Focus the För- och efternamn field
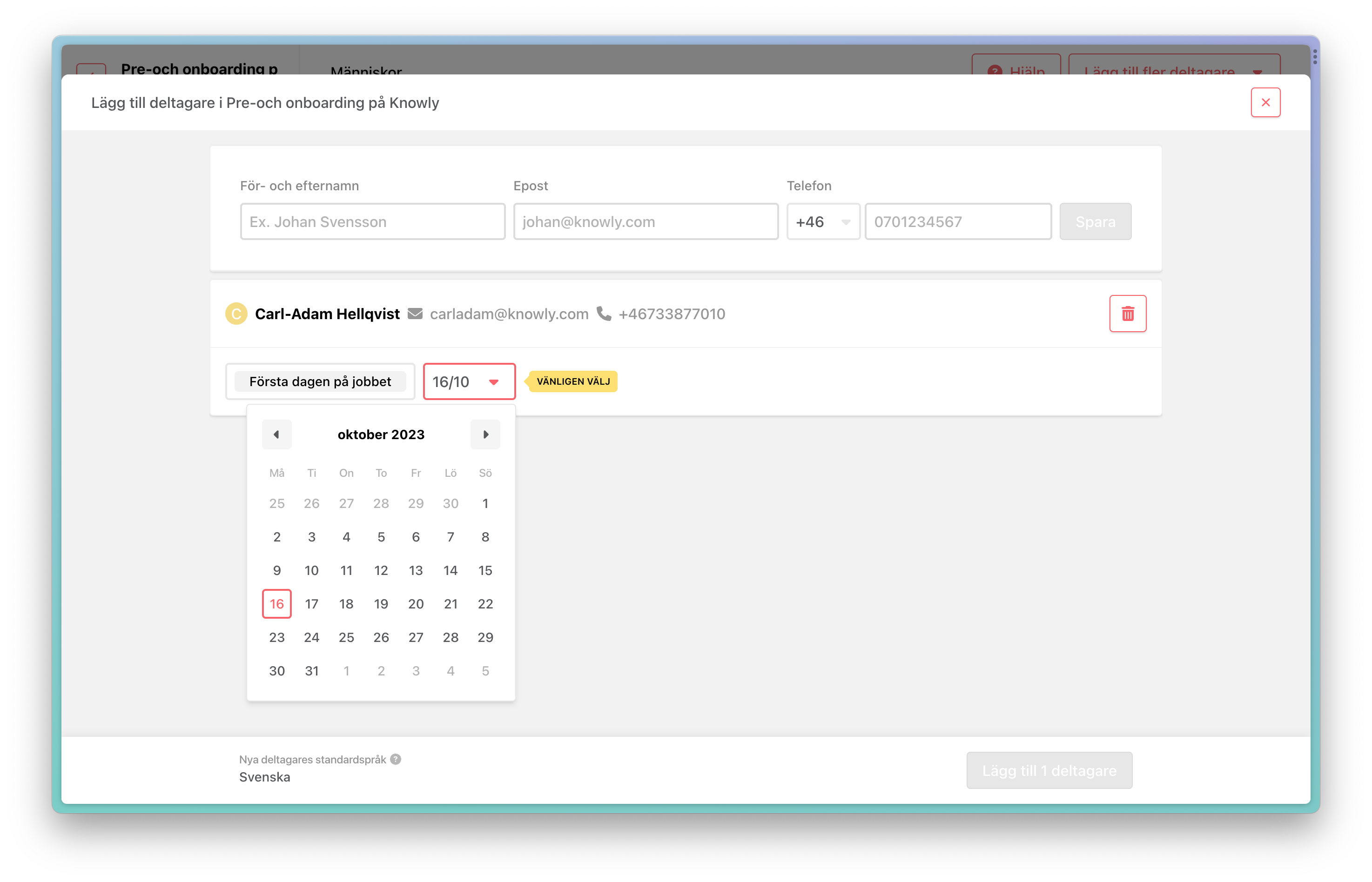Viewport: 1372px width, 882px height. [x=372, y=221]
